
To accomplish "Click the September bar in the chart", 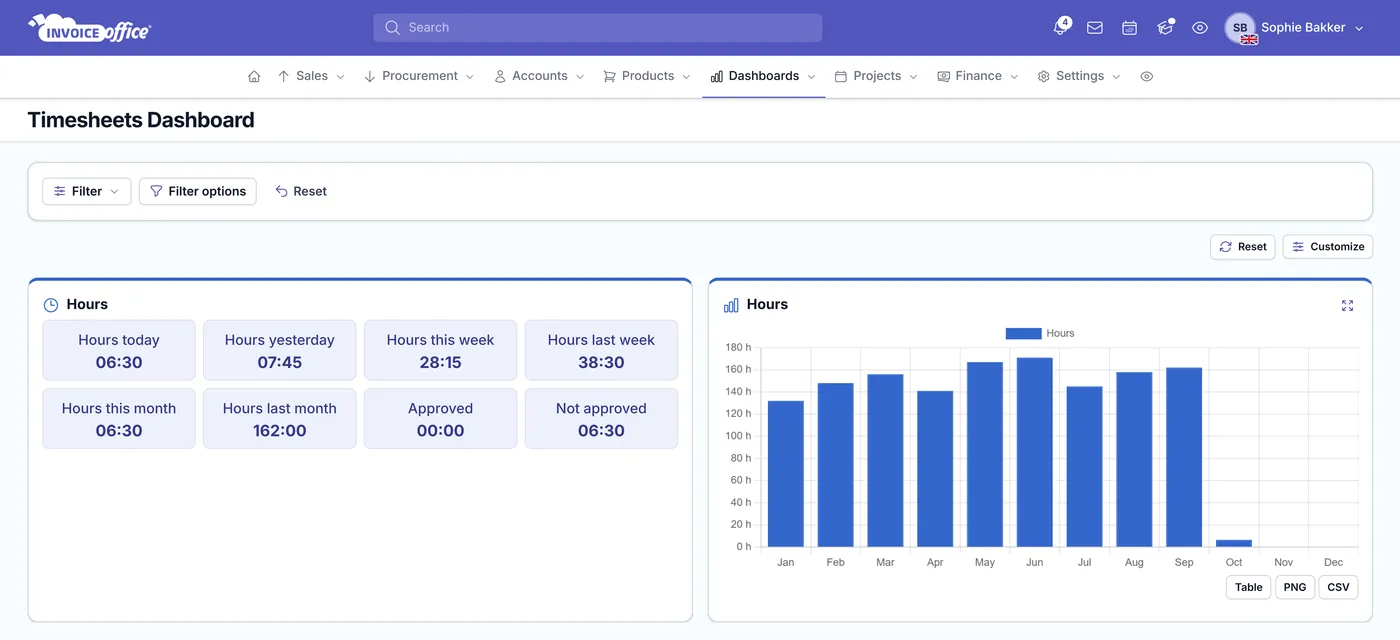I will (1184, 457).
